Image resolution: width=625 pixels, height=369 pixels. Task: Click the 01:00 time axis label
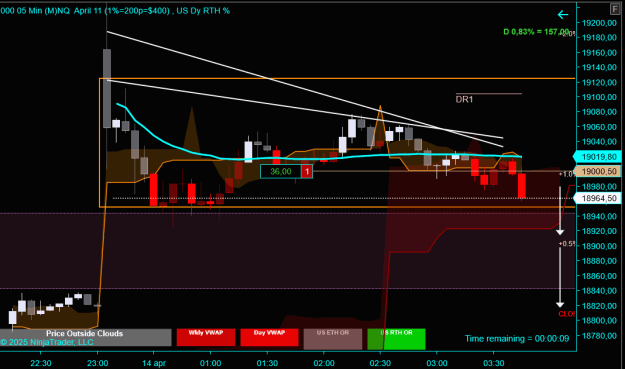(210, 363)
